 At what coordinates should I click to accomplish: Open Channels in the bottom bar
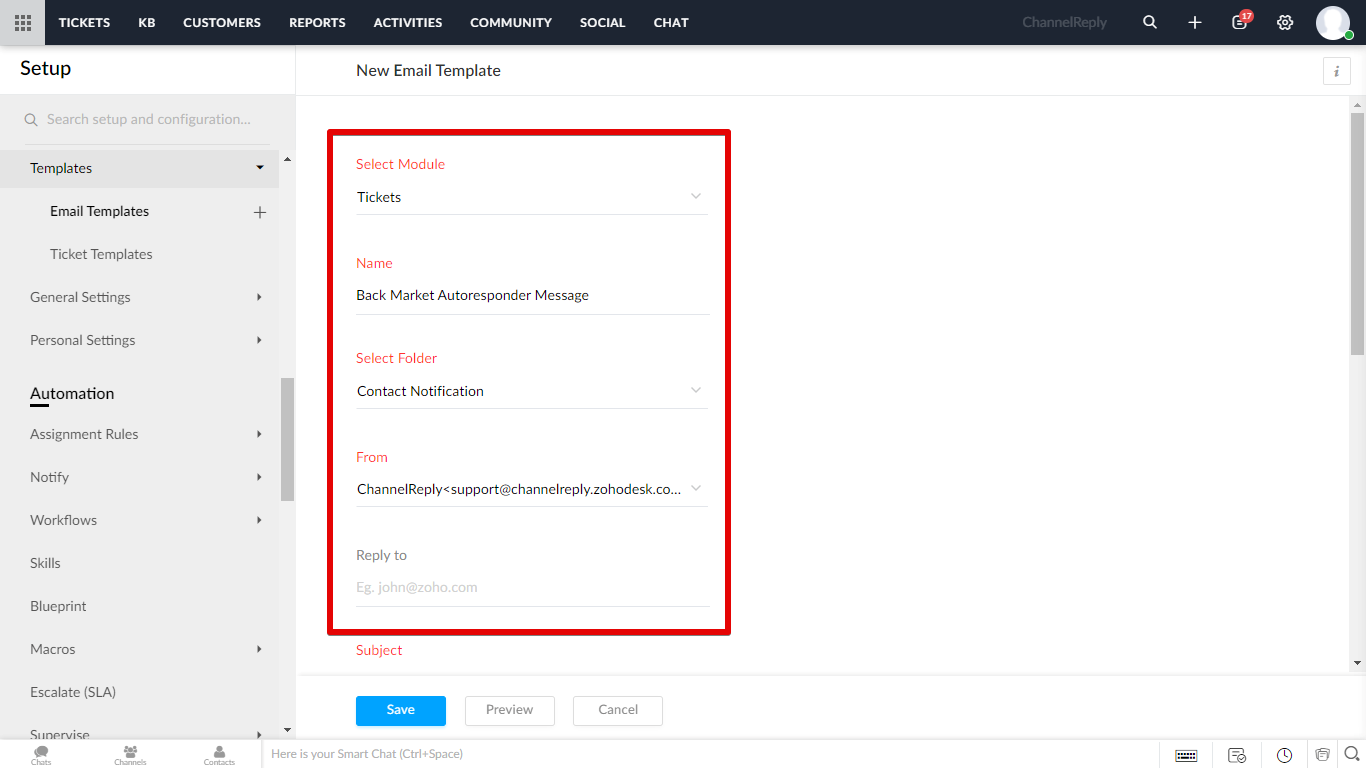(130, 755)
